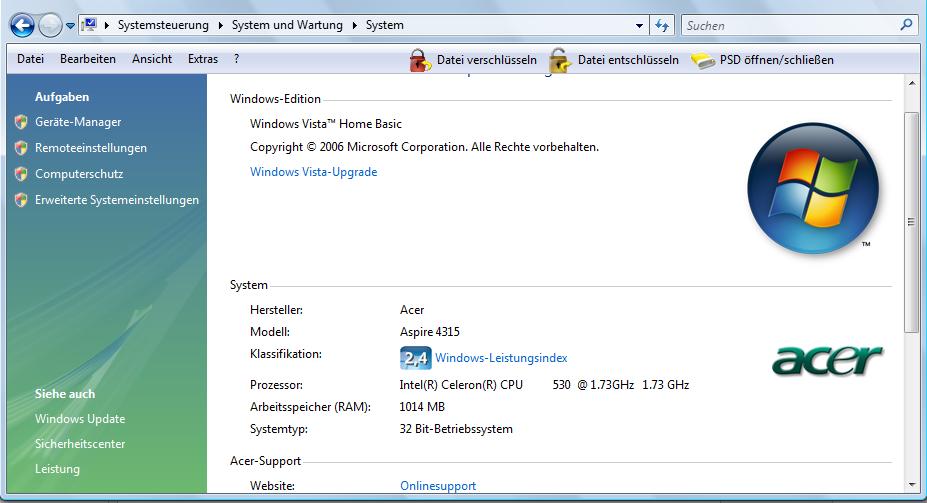Open the Bearbeiten menu
This screenshot has height=503, width=927.
87,59
